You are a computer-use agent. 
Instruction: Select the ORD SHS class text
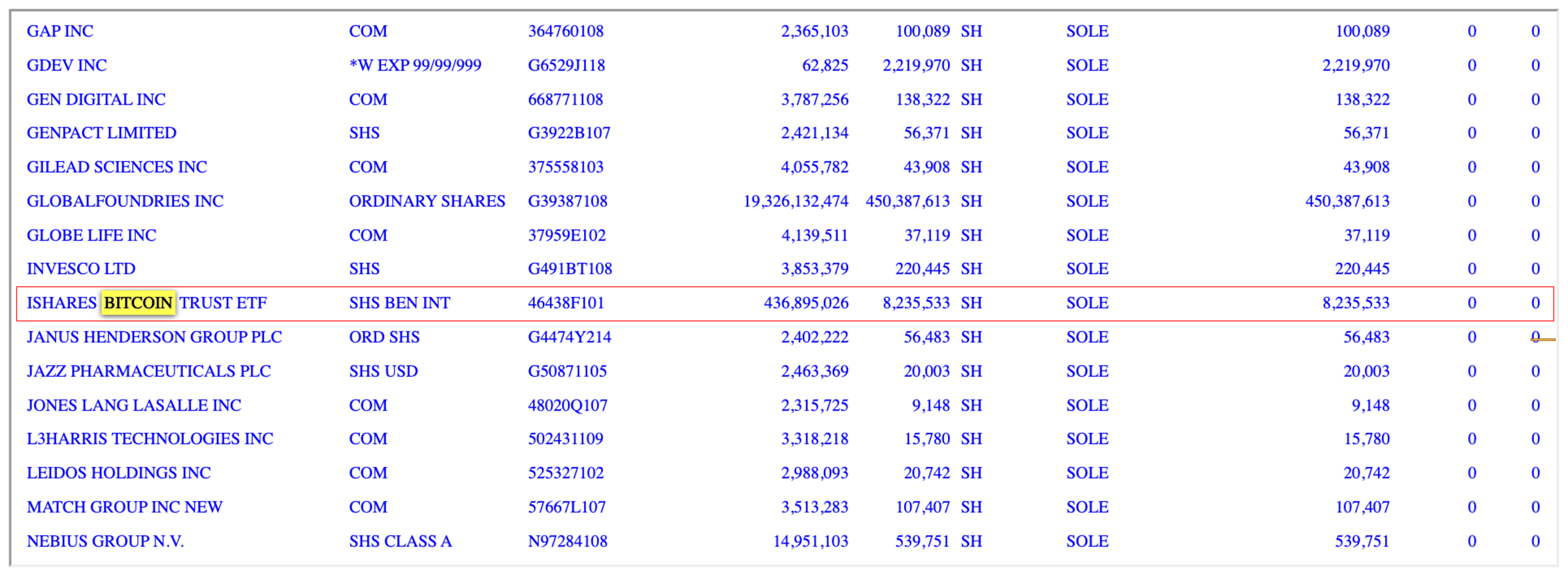click(384, 337)
